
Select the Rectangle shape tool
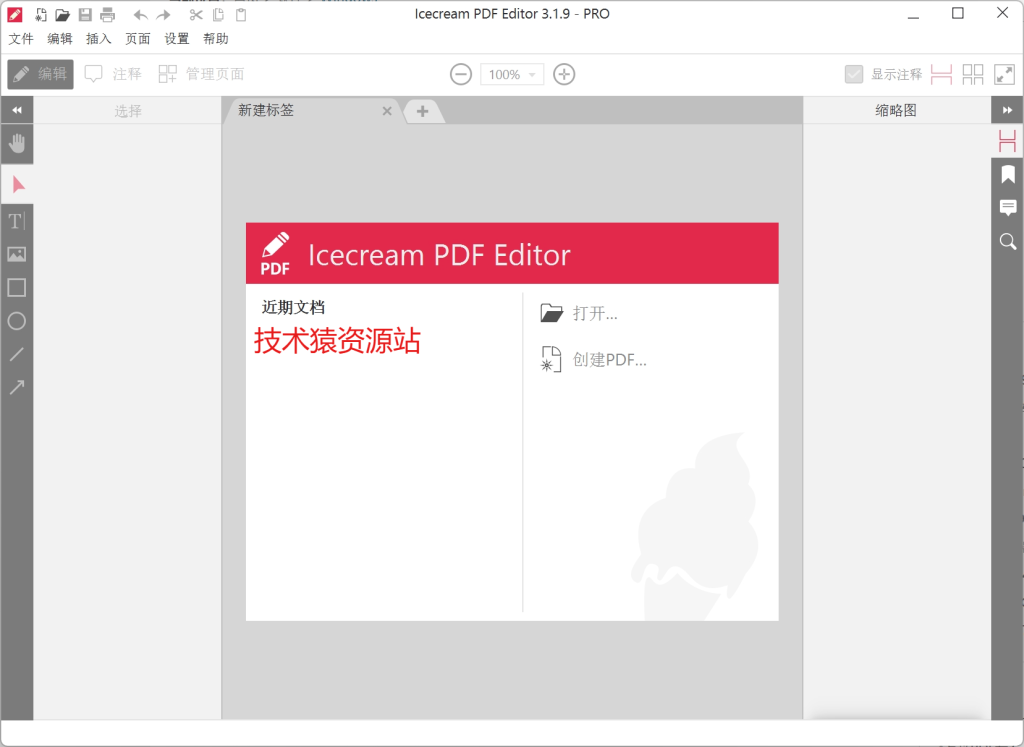pyautogui.click(x=17, y=287)
